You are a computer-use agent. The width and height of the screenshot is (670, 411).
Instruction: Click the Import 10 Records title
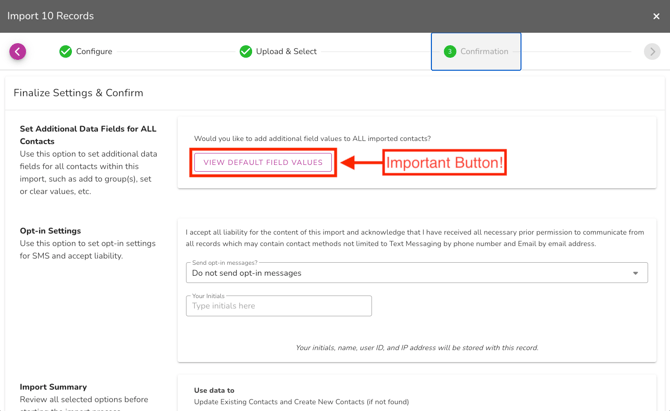[51, 16]
